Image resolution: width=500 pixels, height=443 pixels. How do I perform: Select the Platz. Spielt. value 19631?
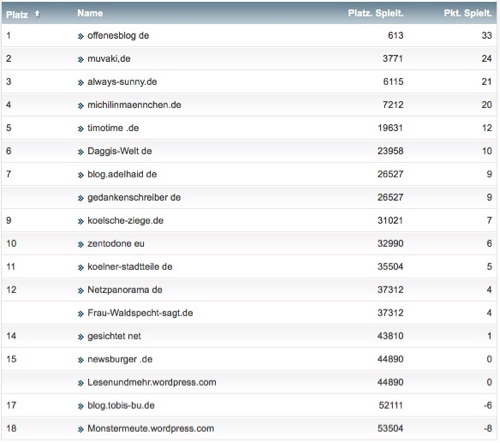coord(390,128)
